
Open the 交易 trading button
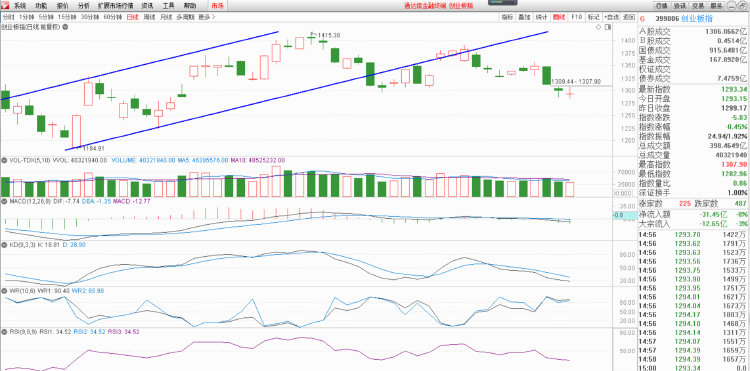click(698, 6)
